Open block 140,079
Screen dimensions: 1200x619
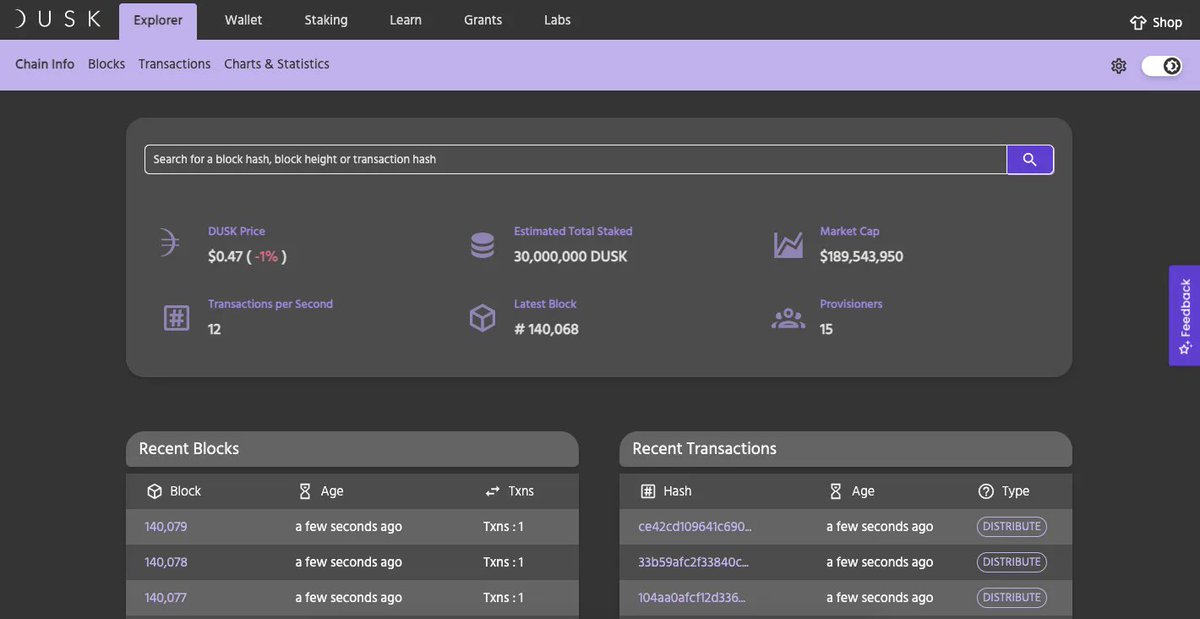point(166,527)
